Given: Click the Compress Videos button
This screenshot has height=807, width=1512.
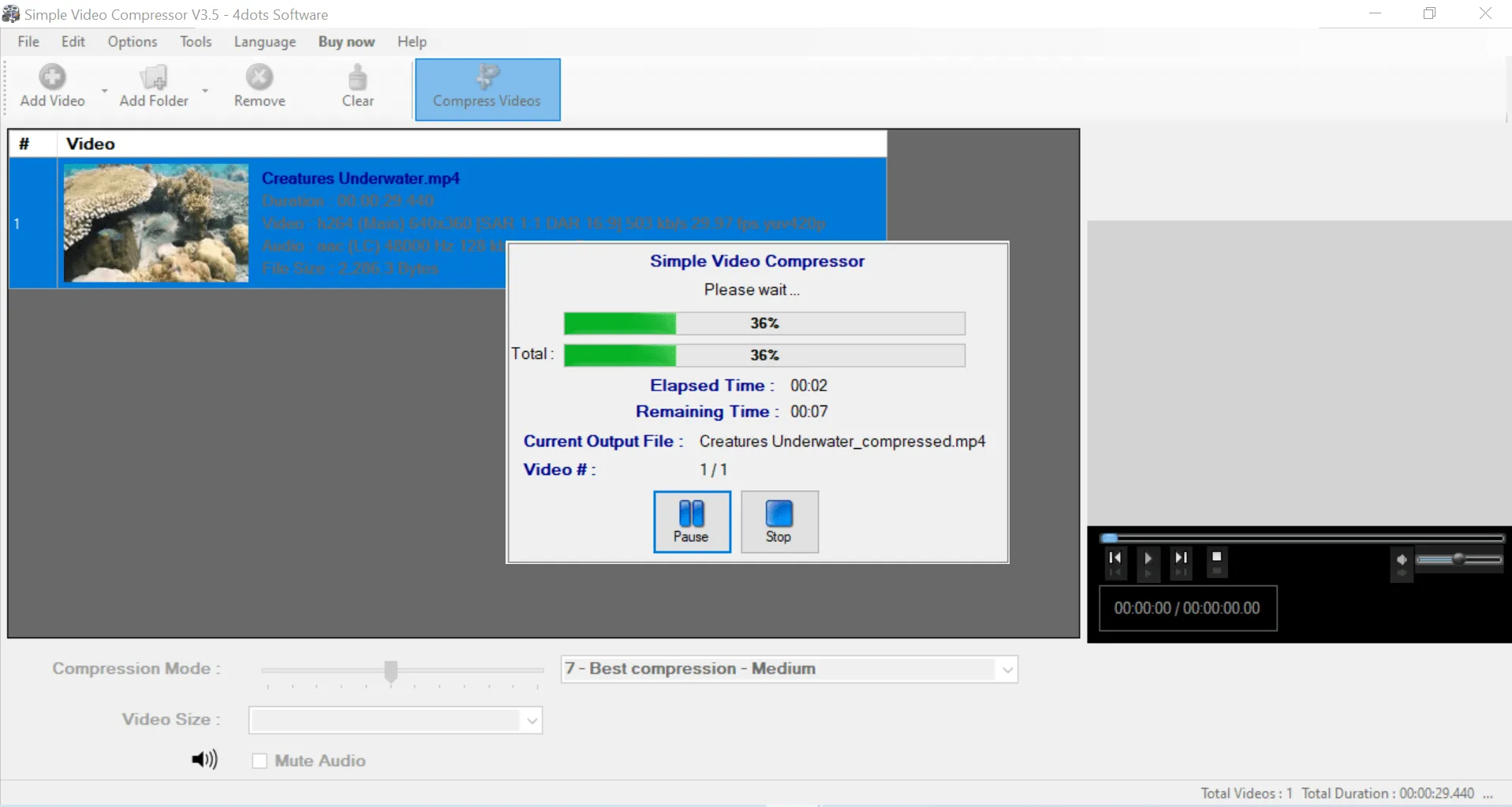Looking at the screenshot, I should click(x=487, y=89).
